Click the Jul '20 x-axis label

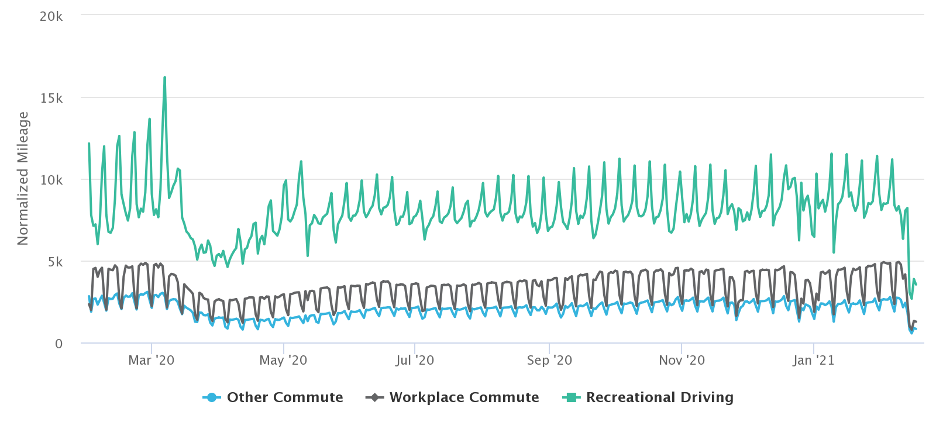(x=414, y=361)
